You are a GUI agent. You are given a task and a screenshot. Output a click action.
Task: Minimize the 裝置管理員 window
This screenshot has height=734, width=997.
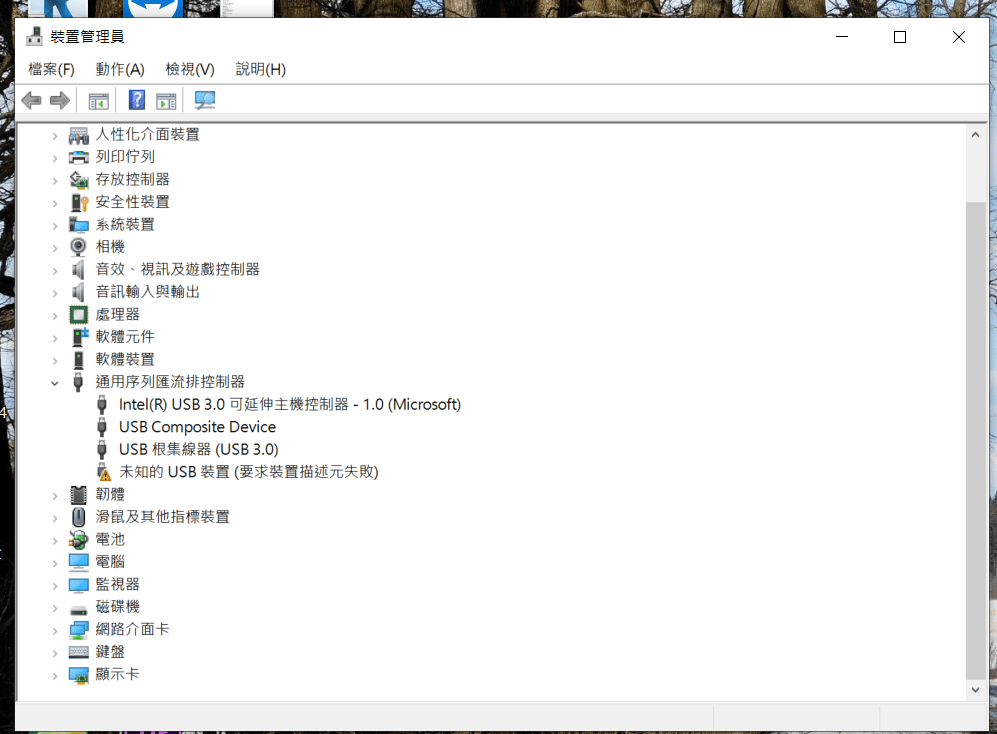click(842, 37)
